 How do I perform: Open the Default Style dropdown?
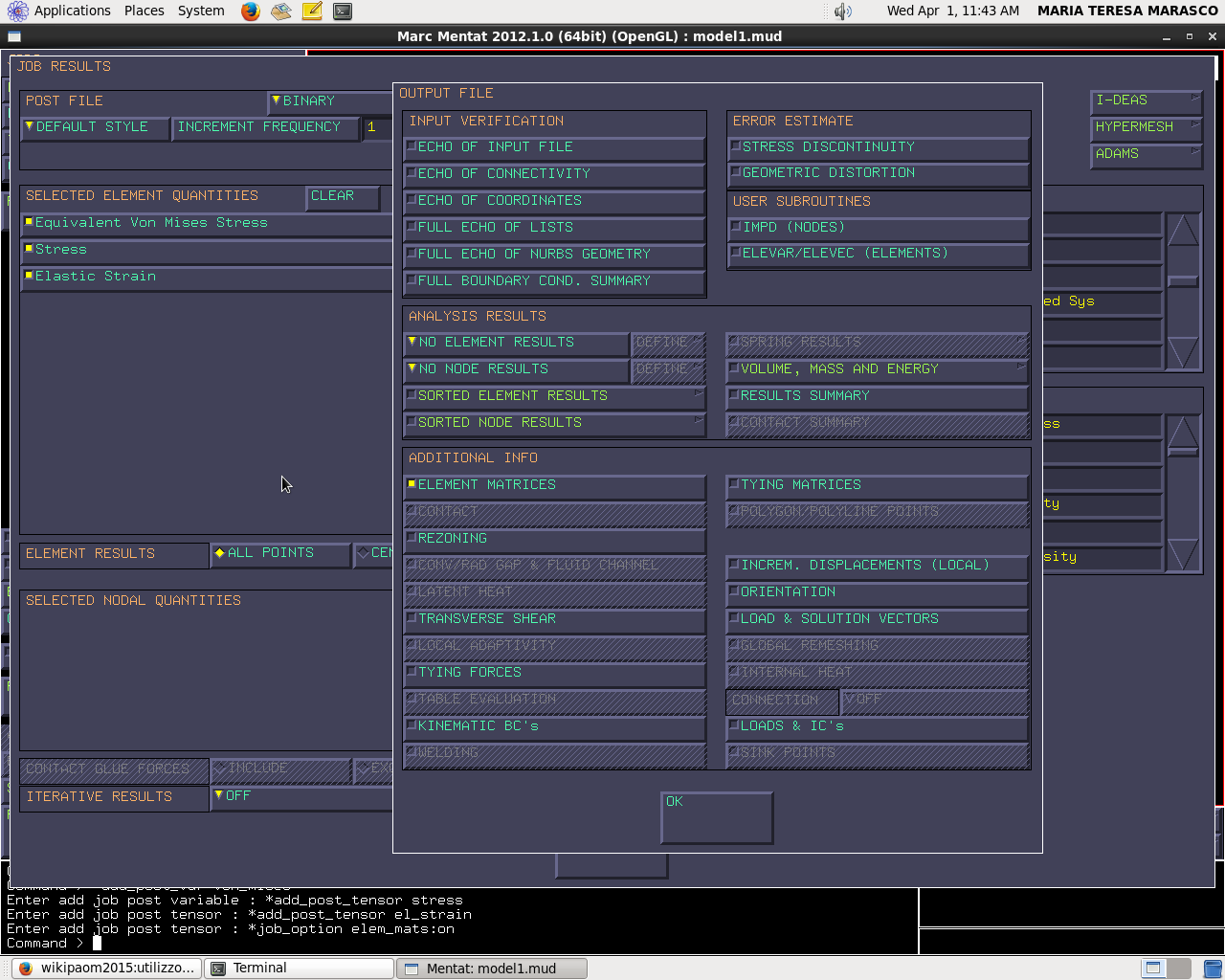pos(95,128)
